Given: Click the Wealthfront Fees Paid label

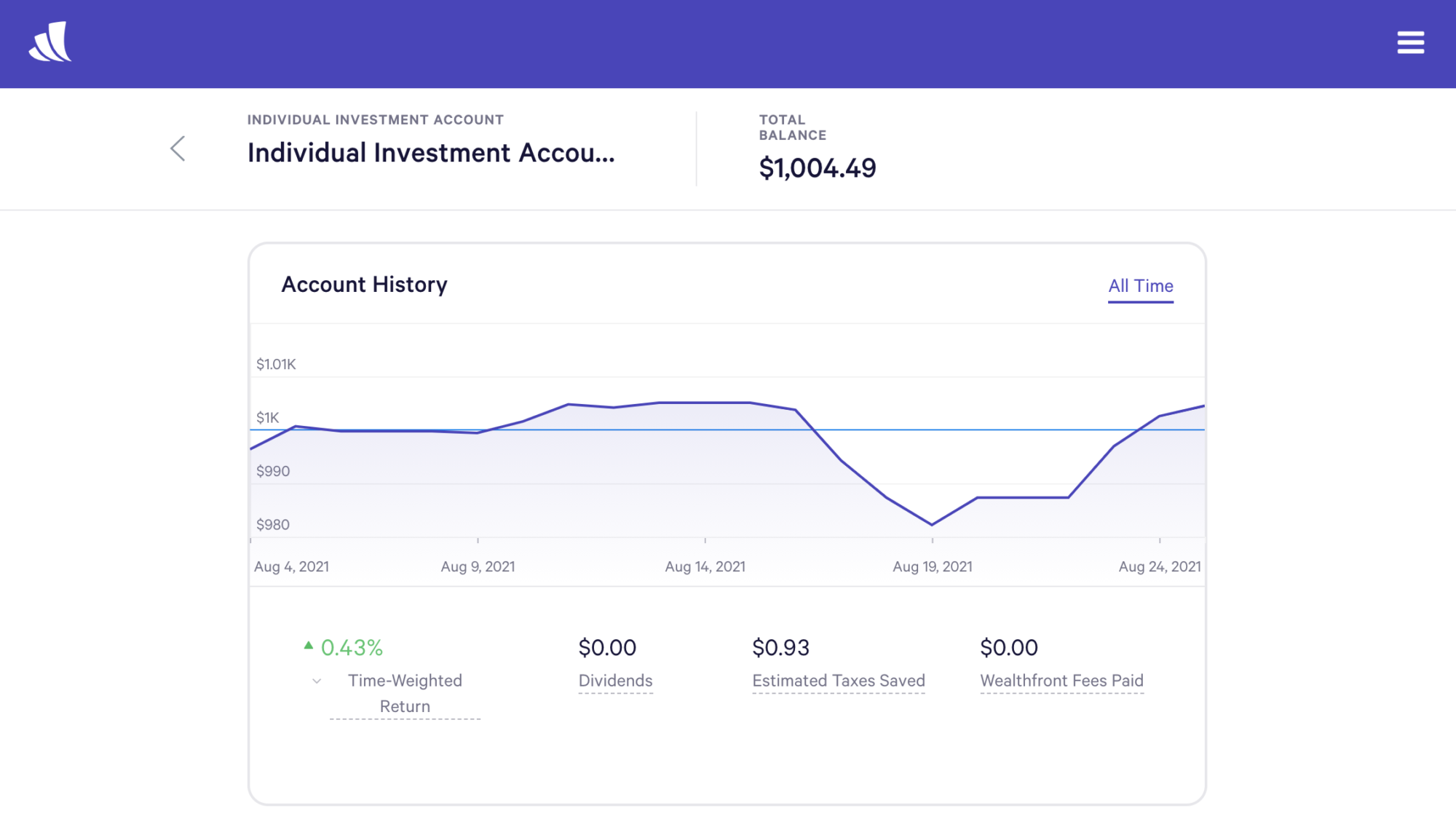Looking at the screenshot, I should 1061,681.
